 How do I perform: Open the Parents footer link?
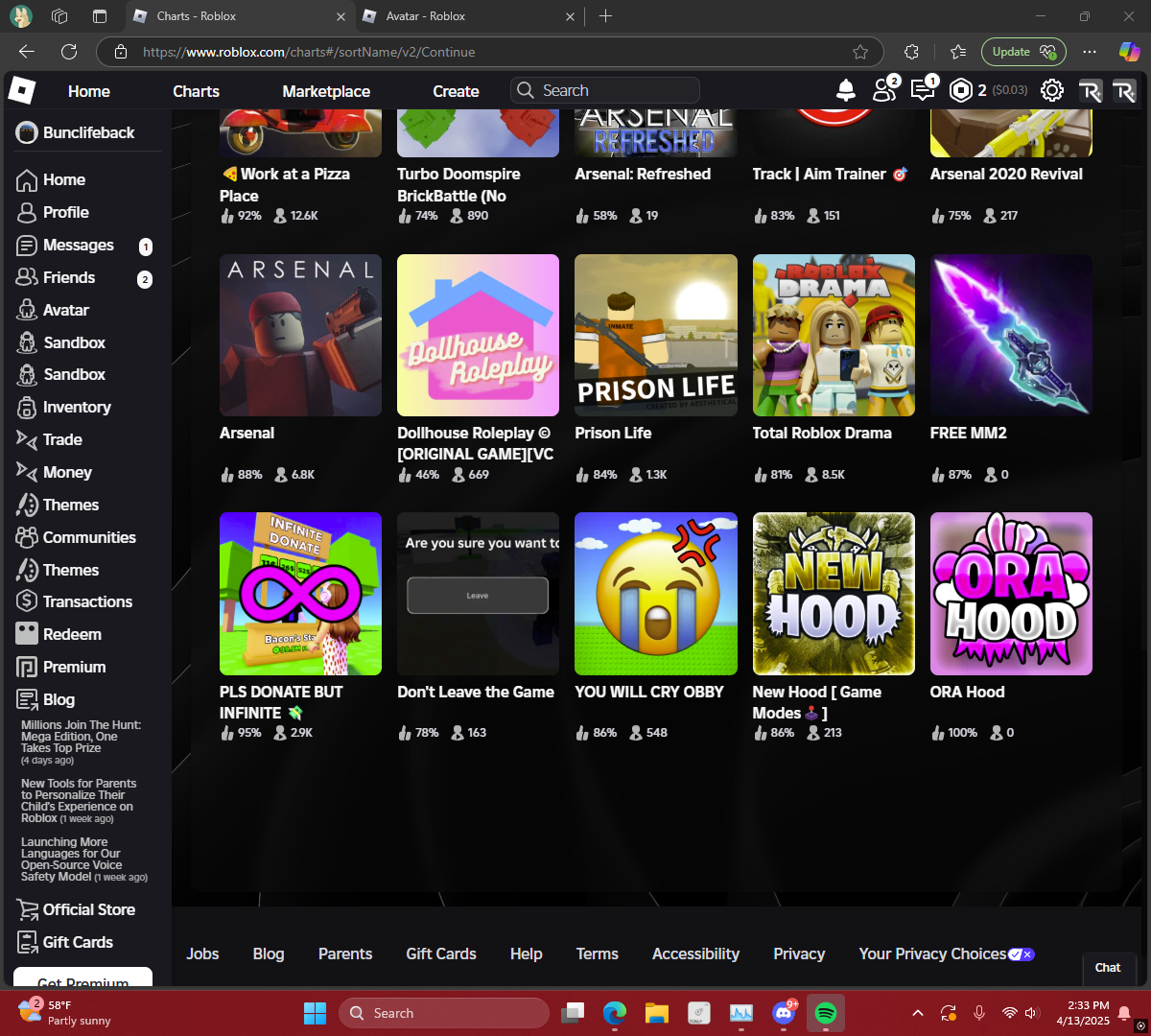pos(345,954)
